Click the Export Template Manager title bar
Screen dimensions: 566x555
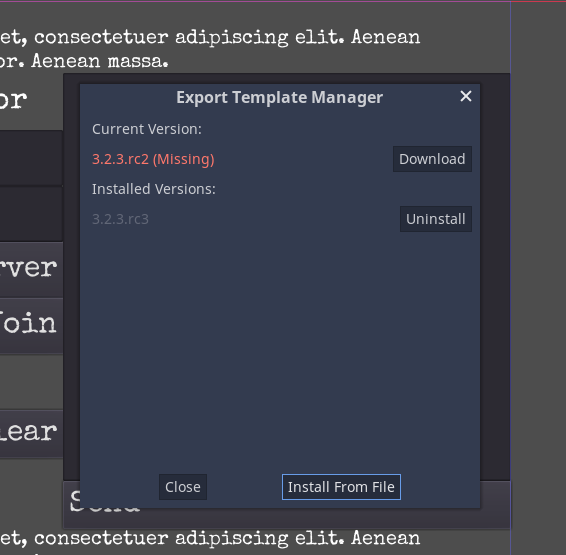click(279, 97)
